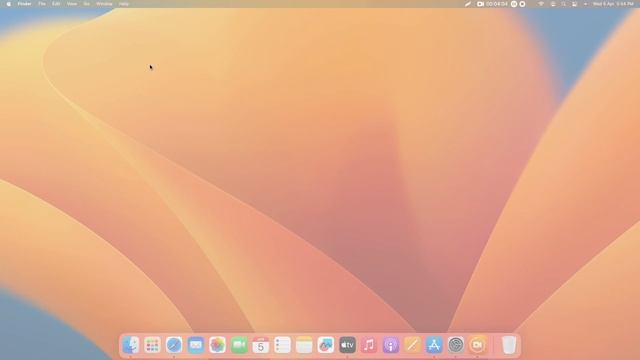640x360 pixels.
Task: Open the Notes app in the Dock
Action: (x=304, y=345)
